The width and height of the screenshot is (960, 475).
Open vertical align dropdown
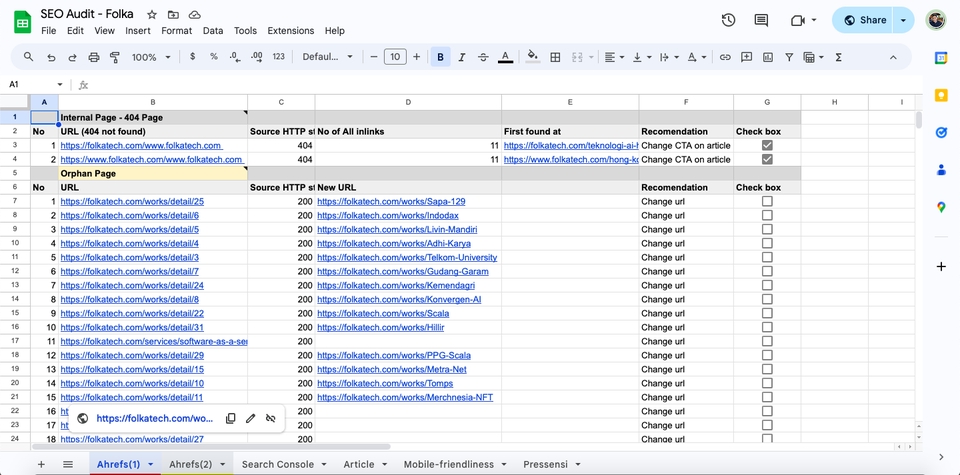642,57
